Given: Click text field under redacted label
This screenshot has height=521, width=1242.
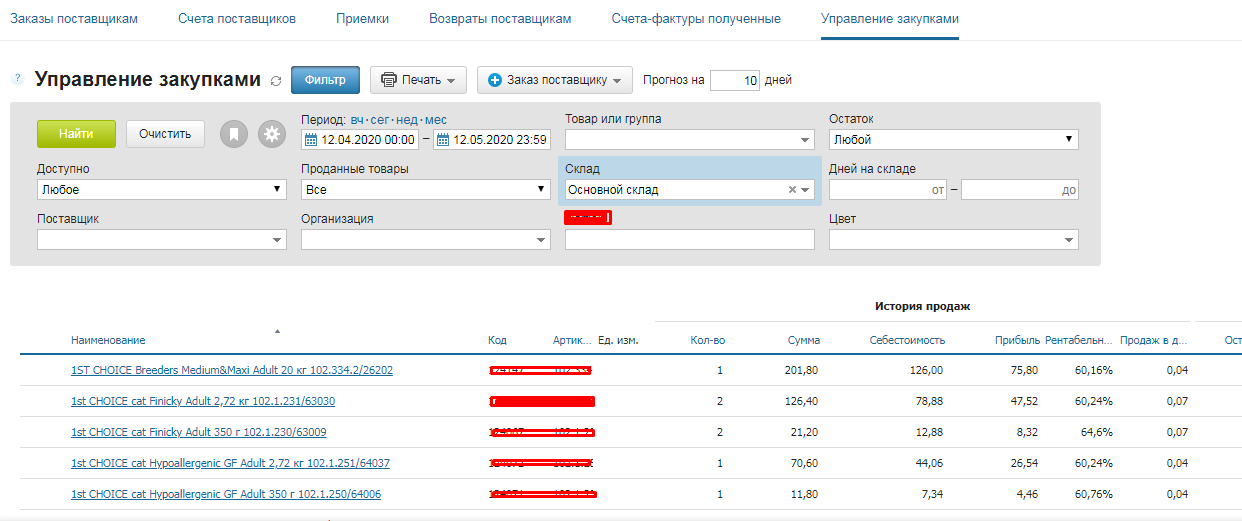Looking at the screenshot, I should pyautogui.click(x=690, y=240).
